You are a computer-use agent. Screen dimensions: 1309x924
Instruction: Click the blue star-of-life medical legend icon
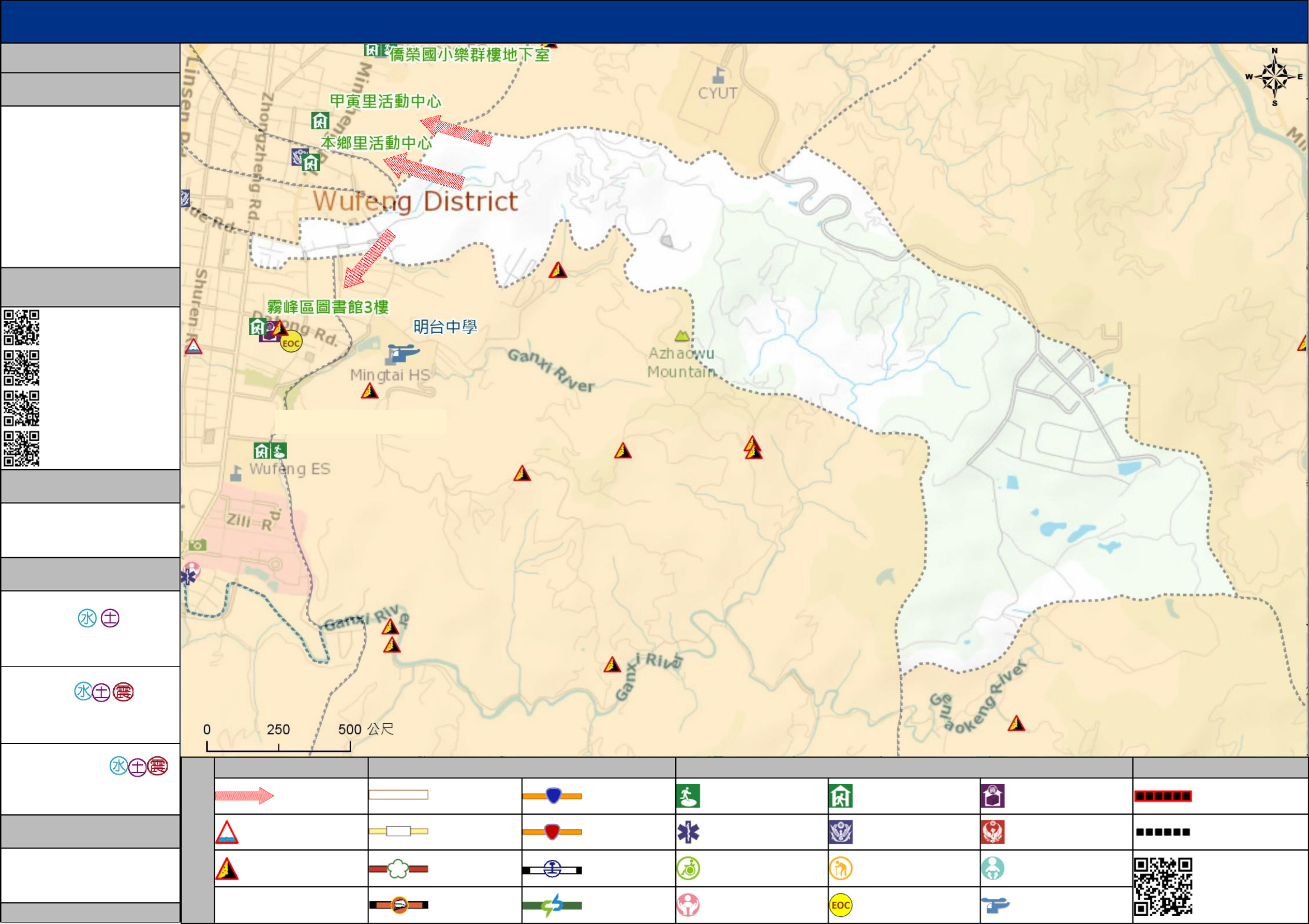pyautogui.click(x=688, y=832)
